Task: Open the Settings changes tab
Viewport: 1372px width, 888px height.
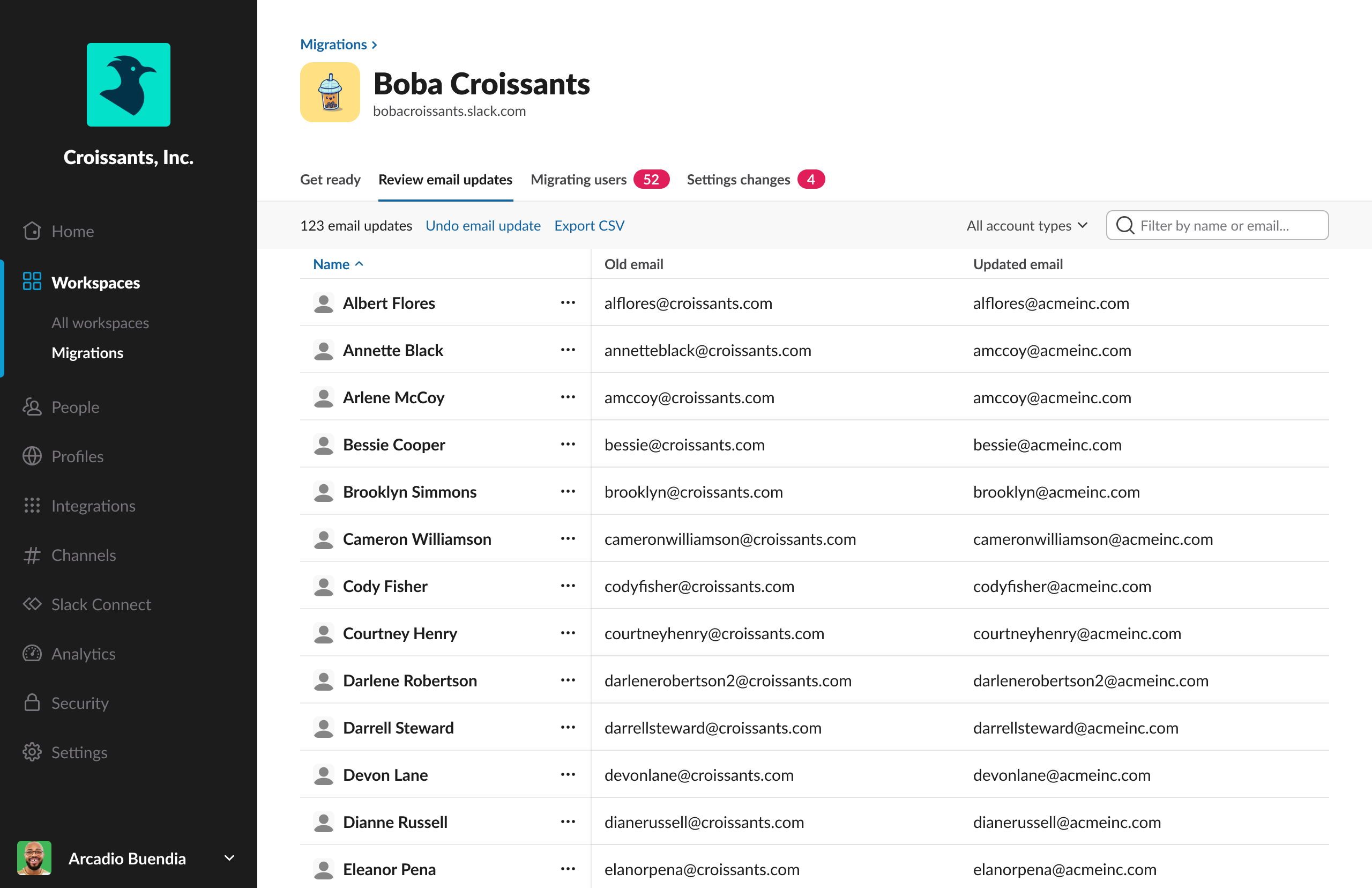Action: pyautogui.click(x=738, y=180)
